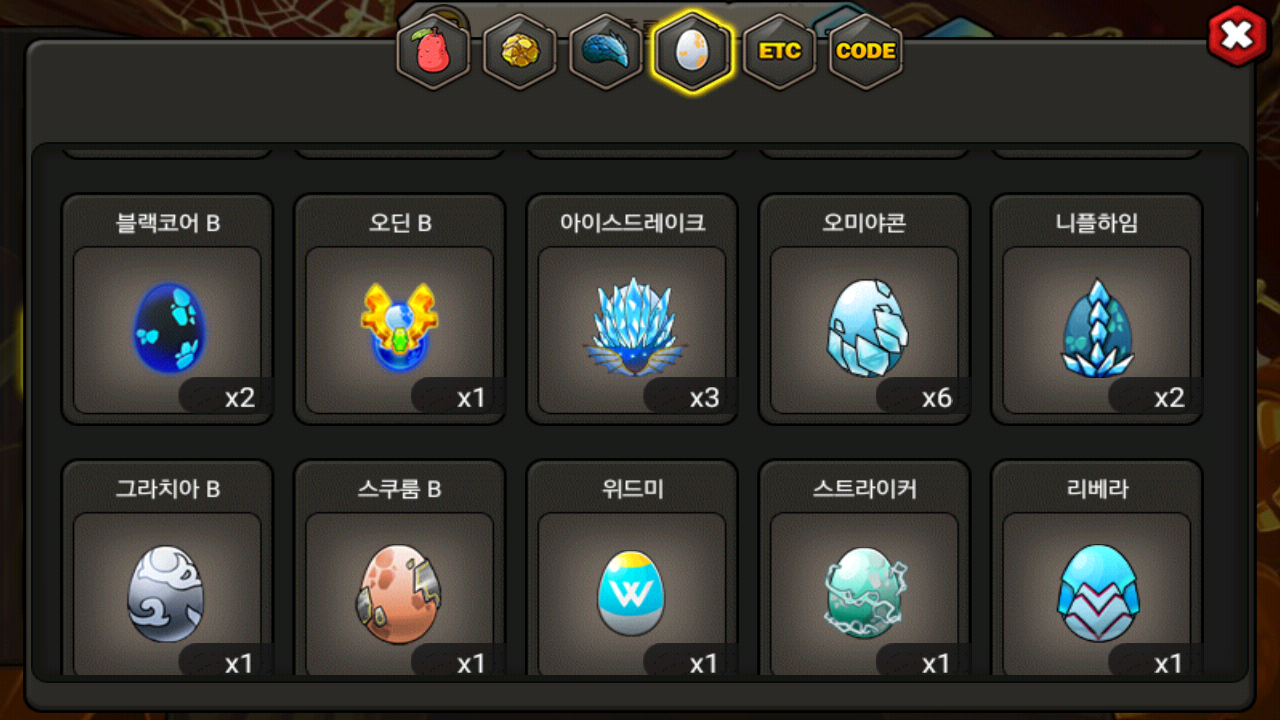Open the CODE tab
The width and height of the screenshot is (1280, 720).
point(866,51)
